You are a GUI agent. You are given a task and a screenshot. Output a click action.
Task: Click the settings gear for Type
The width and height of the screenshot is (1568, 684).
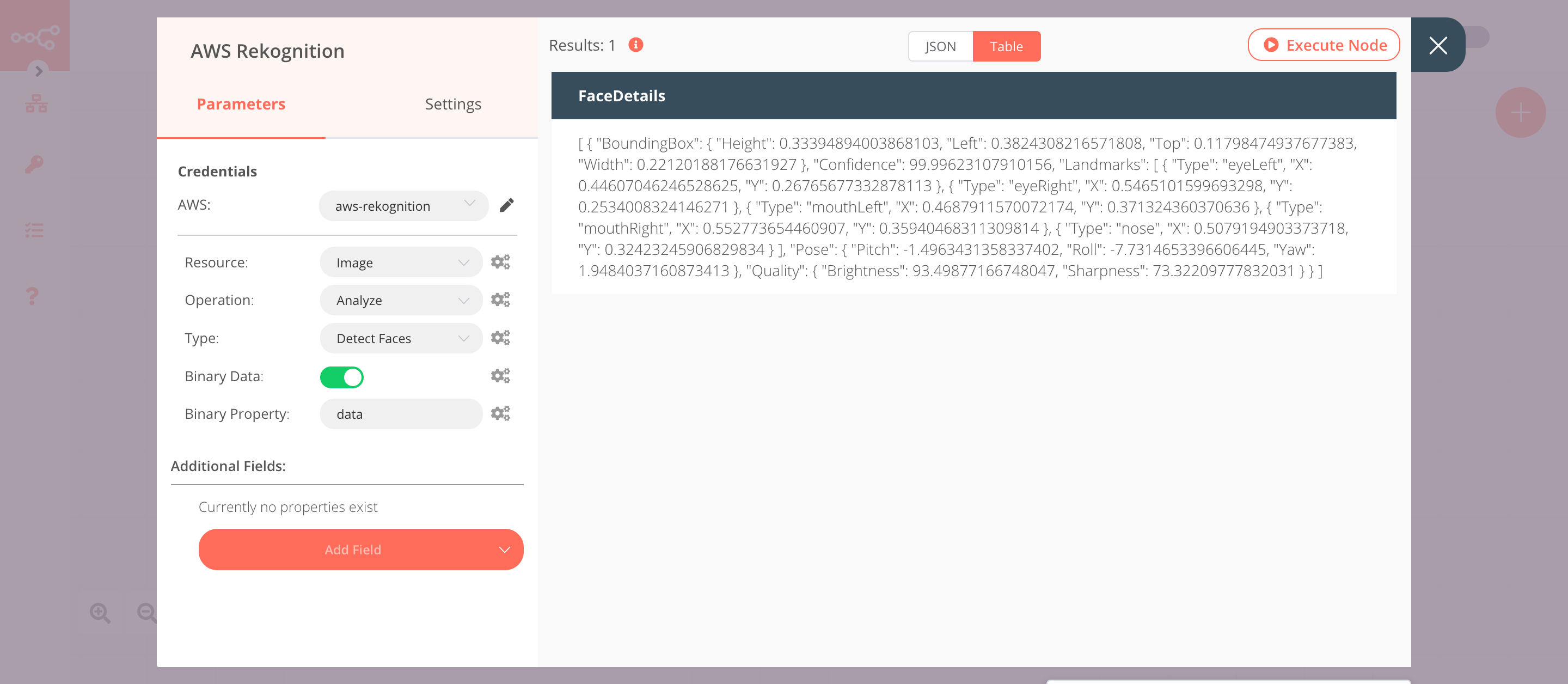click(x=500, y=337)
